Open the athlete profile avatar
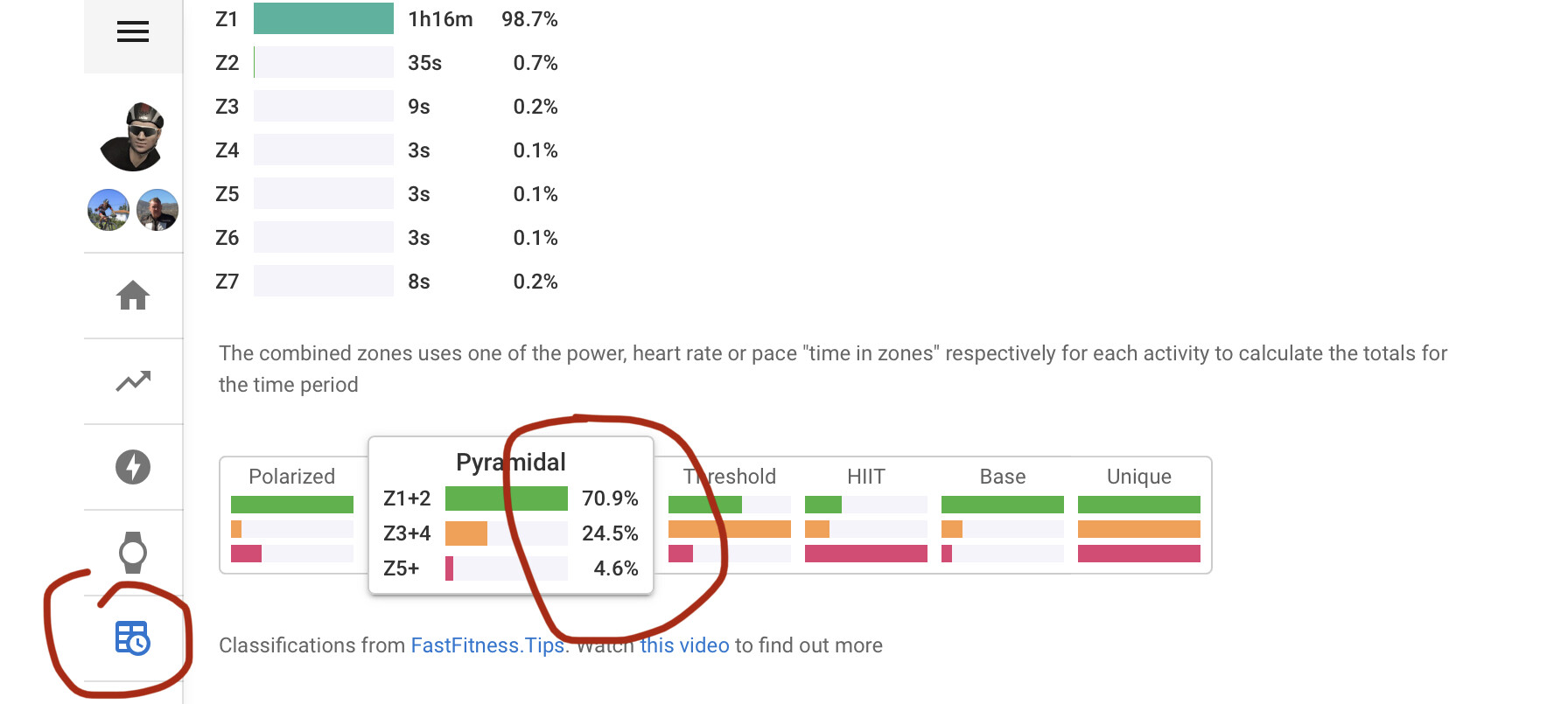The height and width of the screenshot is (704, 1568). (132, 136)
